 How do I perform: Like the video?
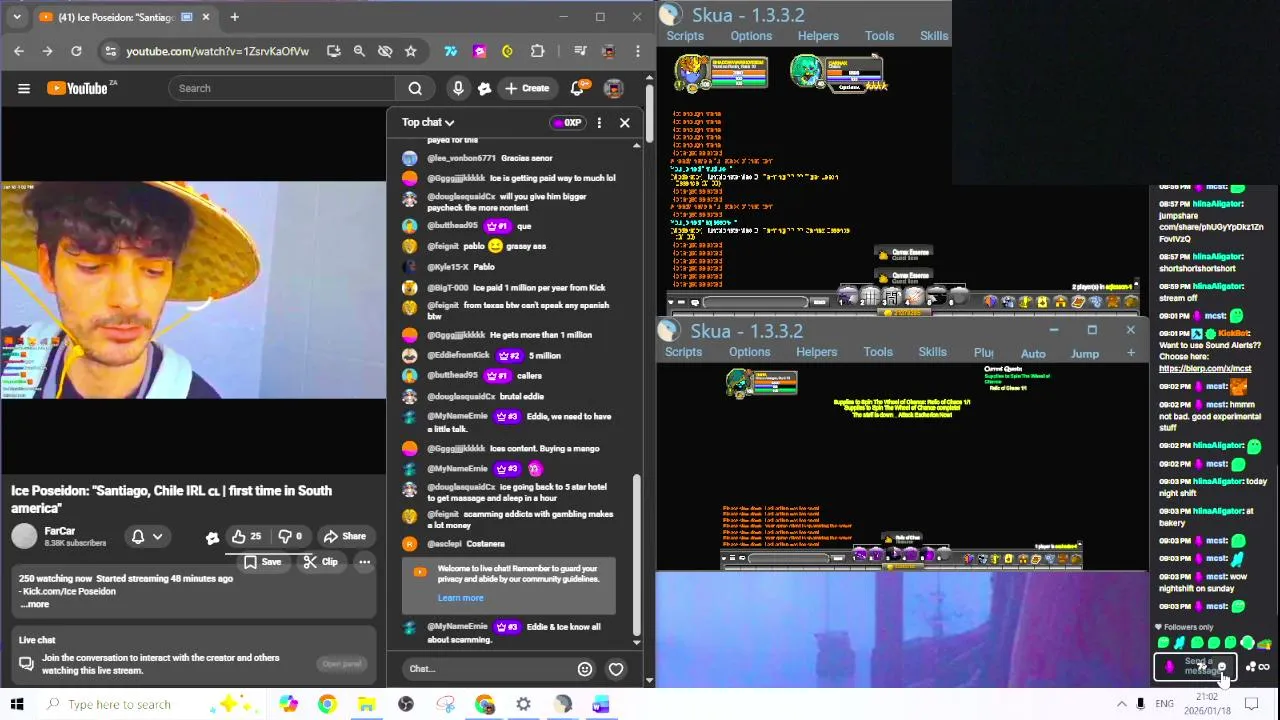click(246, 536)
